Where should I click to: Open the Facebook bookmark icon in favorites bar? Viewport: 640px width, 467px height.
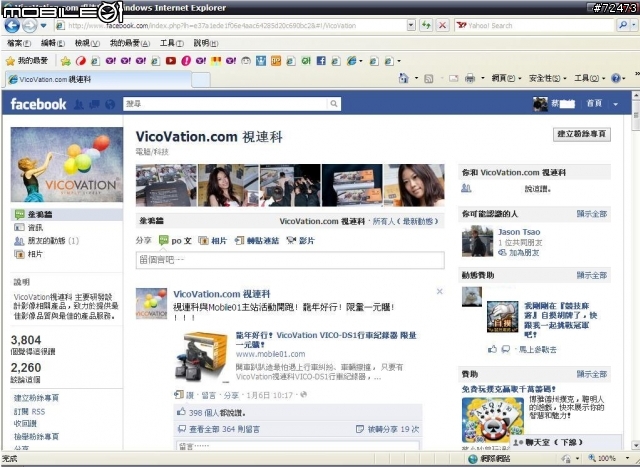pos(321,61)
